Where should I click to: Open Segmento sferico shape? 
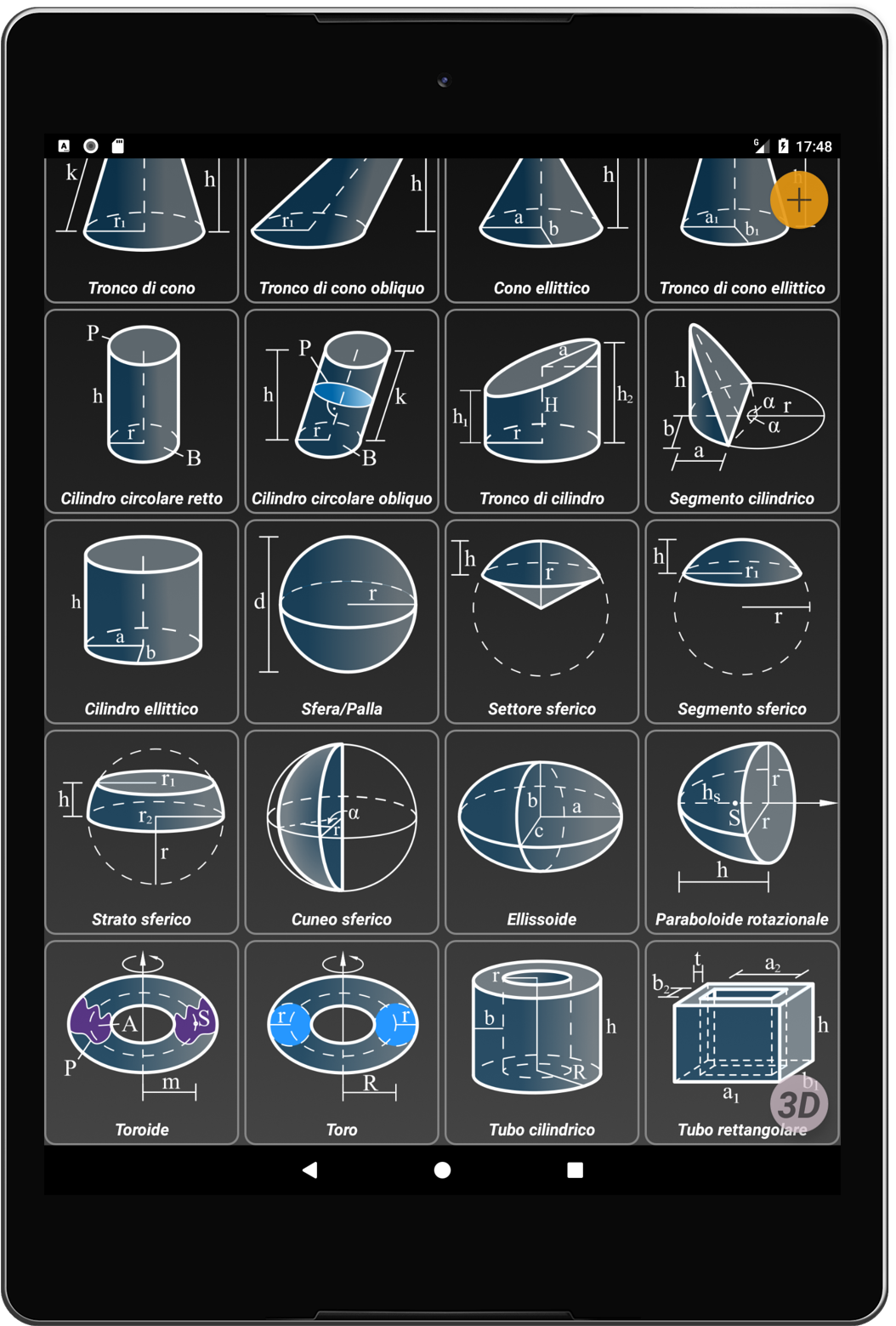[742, 622]
